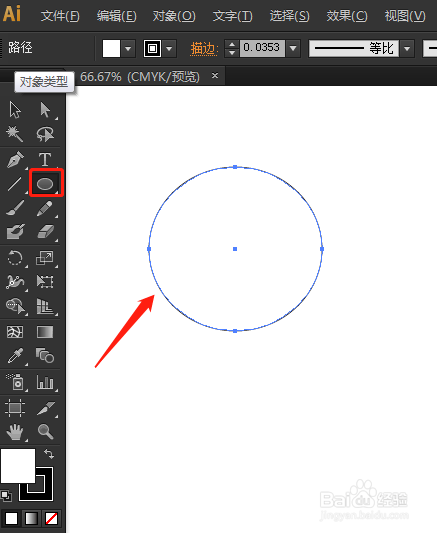Pick the Blend tool

(45, 355)
